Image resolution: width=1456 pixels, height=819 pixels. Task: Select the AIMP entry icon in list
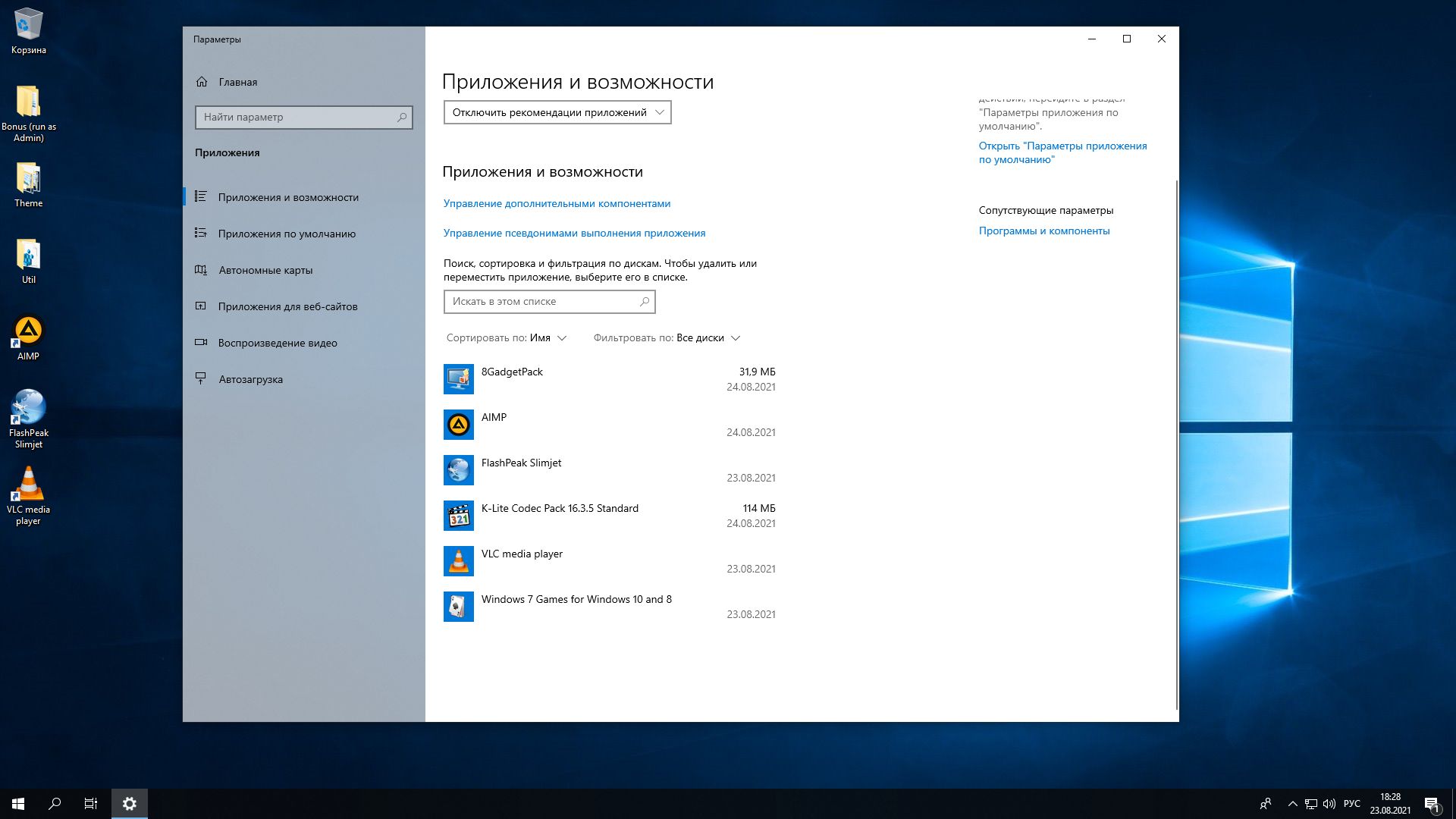tap(458, 425)
